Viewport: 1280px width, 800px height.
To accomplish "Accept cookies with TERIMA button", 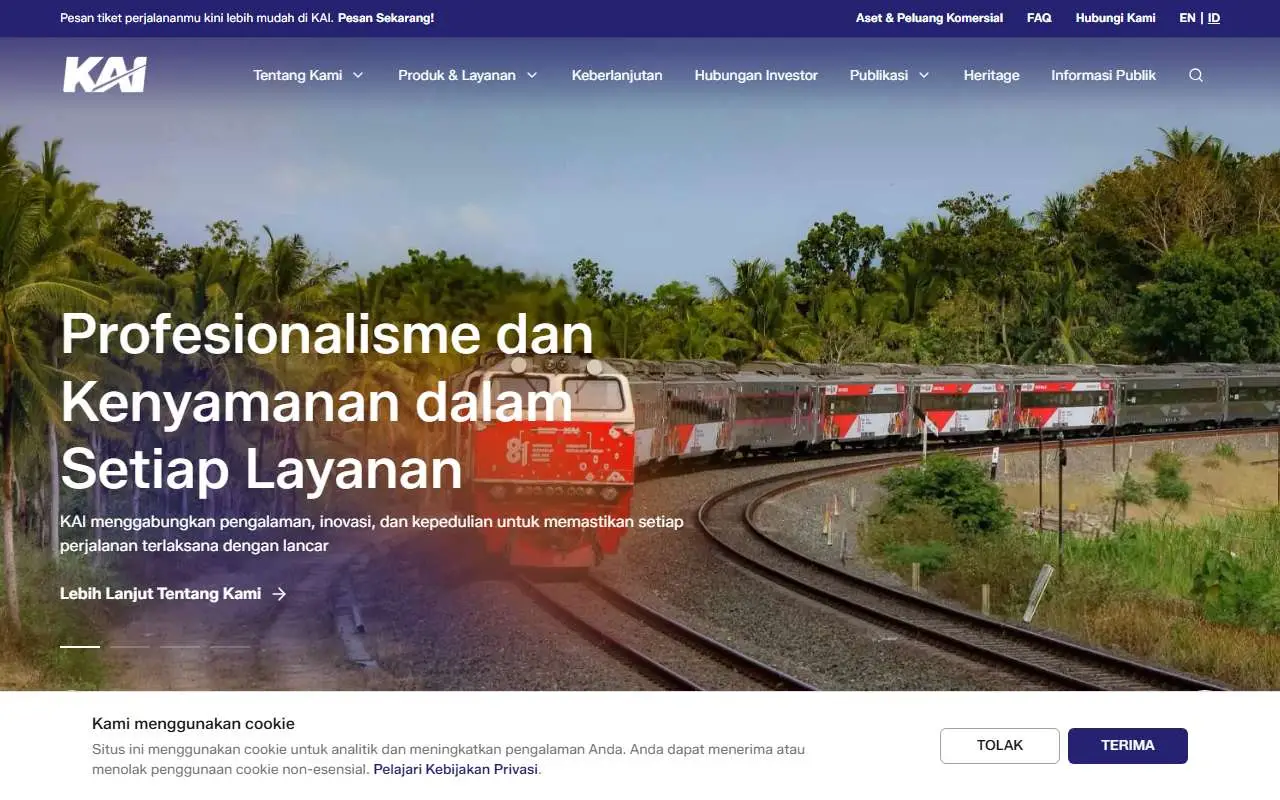I will coord(1128,746).
